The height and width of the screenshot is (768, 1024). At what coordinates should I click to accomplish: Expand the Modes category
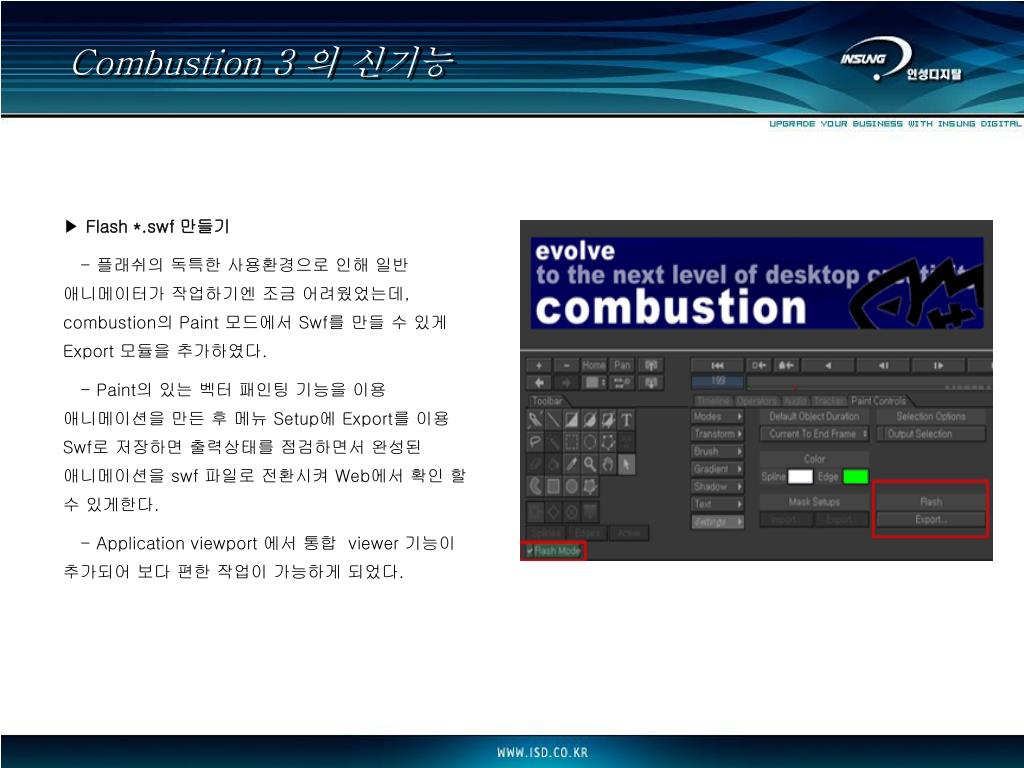(x=717, y=417)
